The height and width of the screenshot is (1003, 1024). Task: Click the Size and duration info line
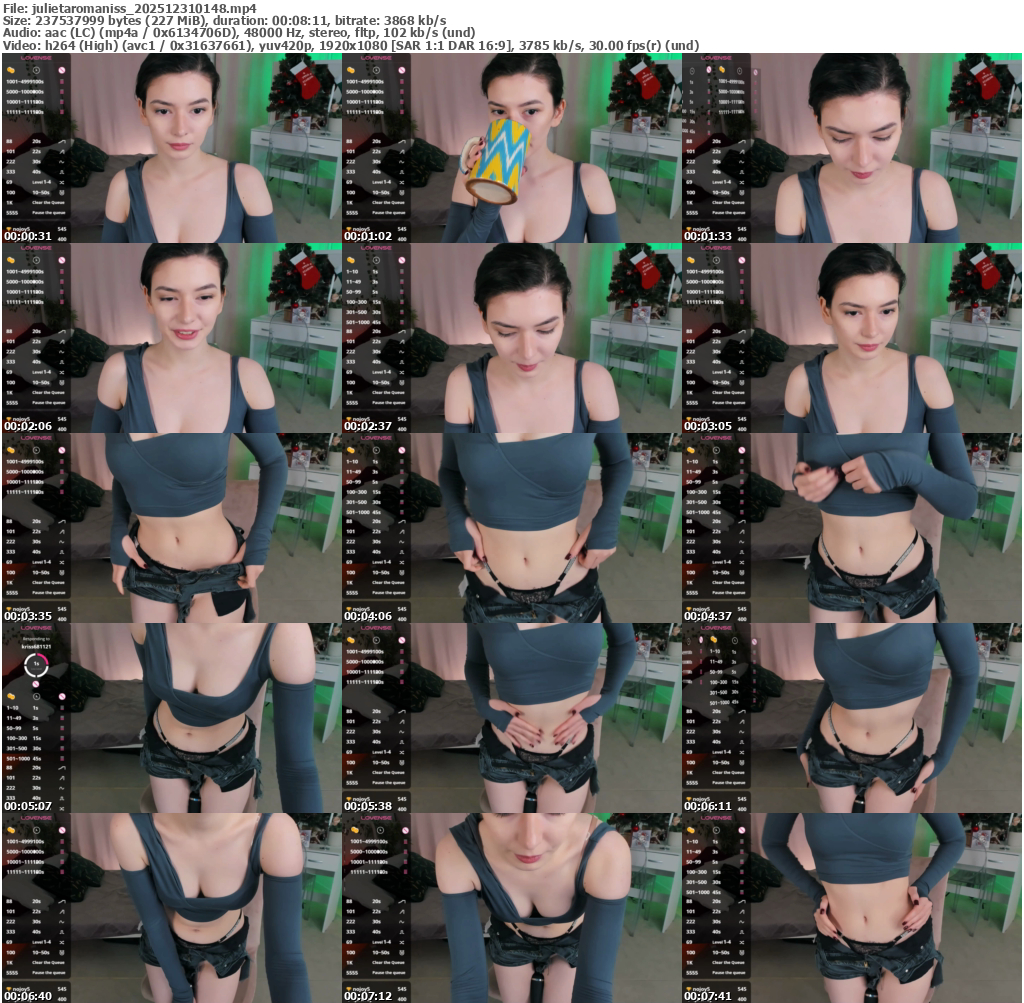(x=225, y=20)
